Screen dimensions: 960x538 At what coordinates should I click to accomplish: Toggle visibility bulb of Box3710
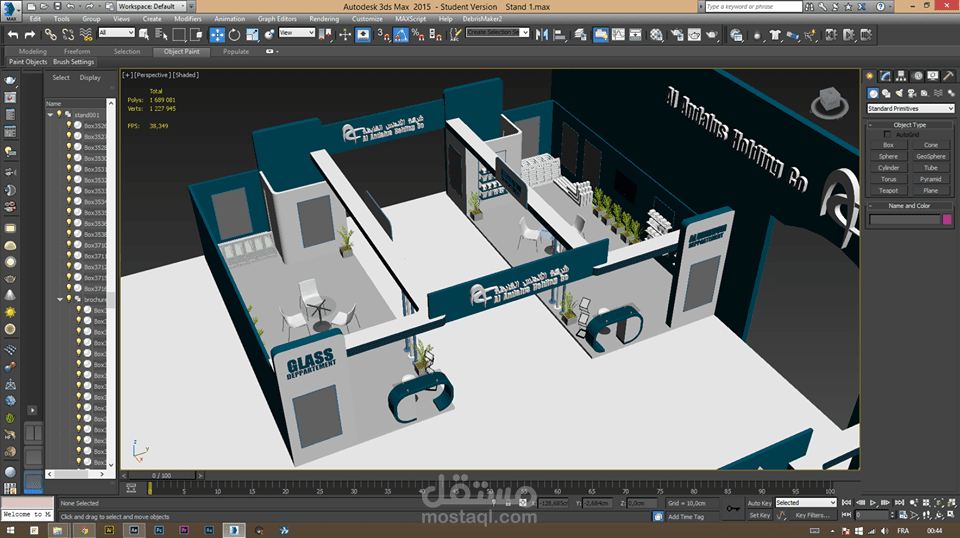pyautogui.click(x=69, y=244)
